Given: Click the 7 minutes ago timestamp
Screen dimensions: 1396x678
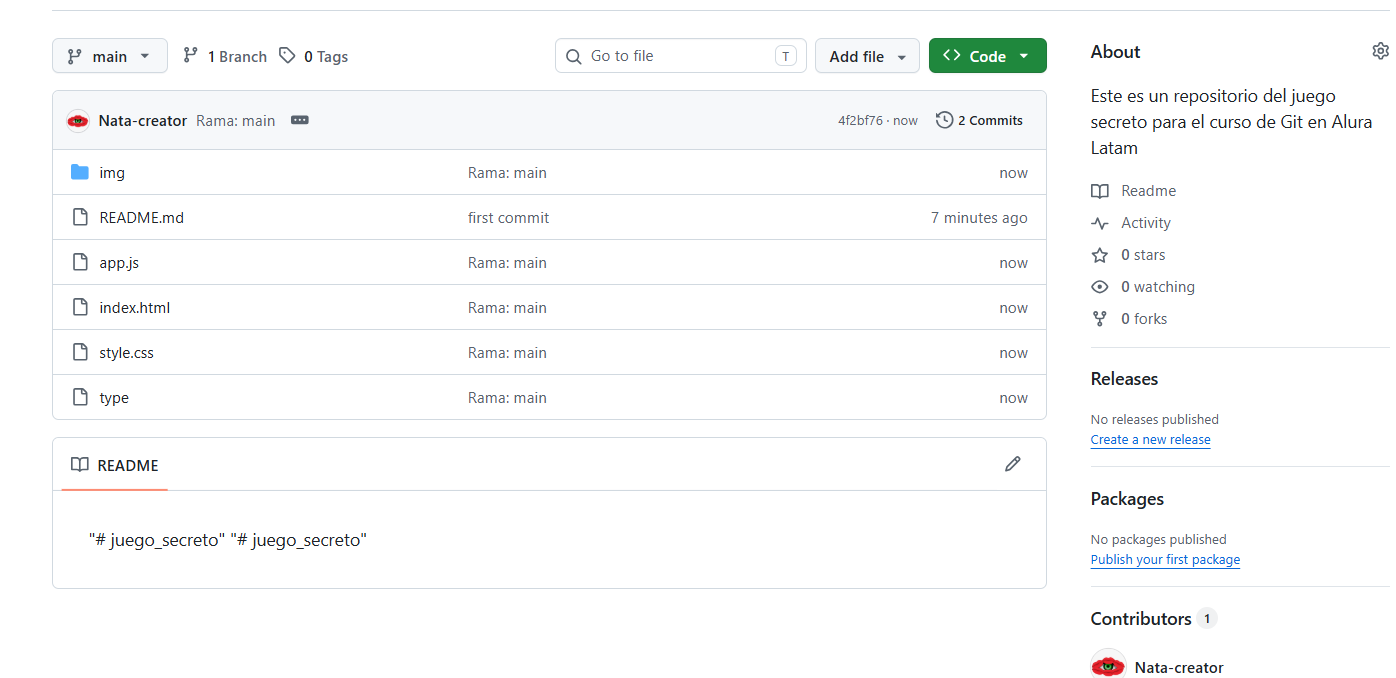Looking at the screenshot, I should pyautogui.click(x=979, y=217).
